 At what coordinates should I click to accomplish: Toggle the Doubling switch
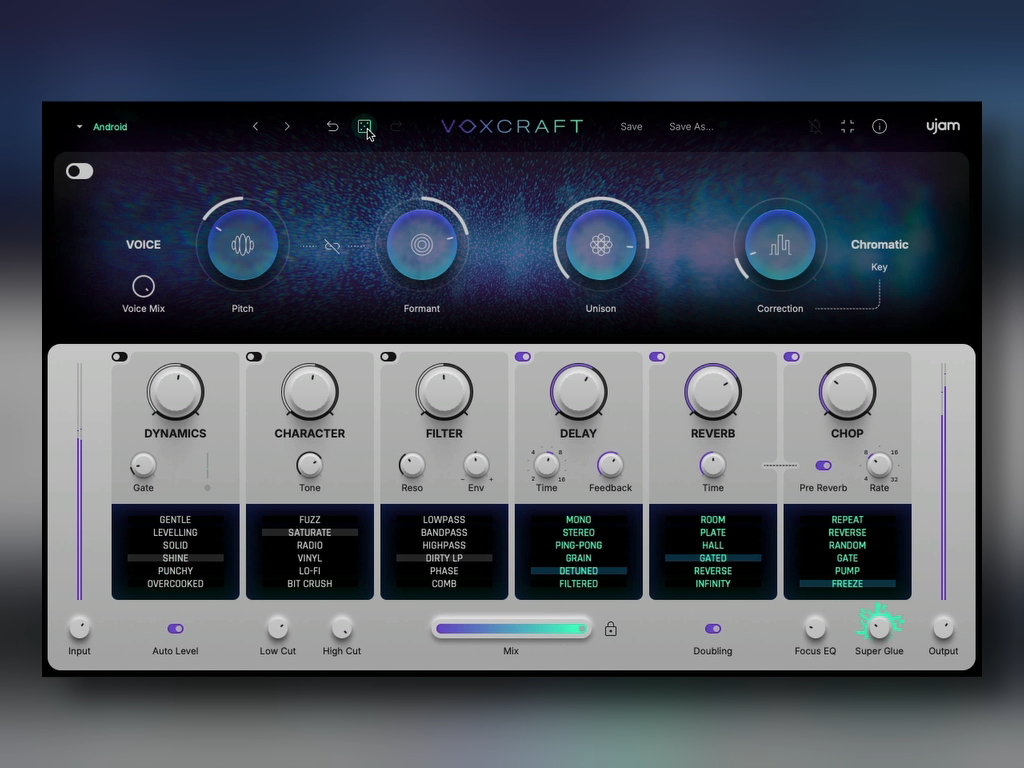(713, 629)
